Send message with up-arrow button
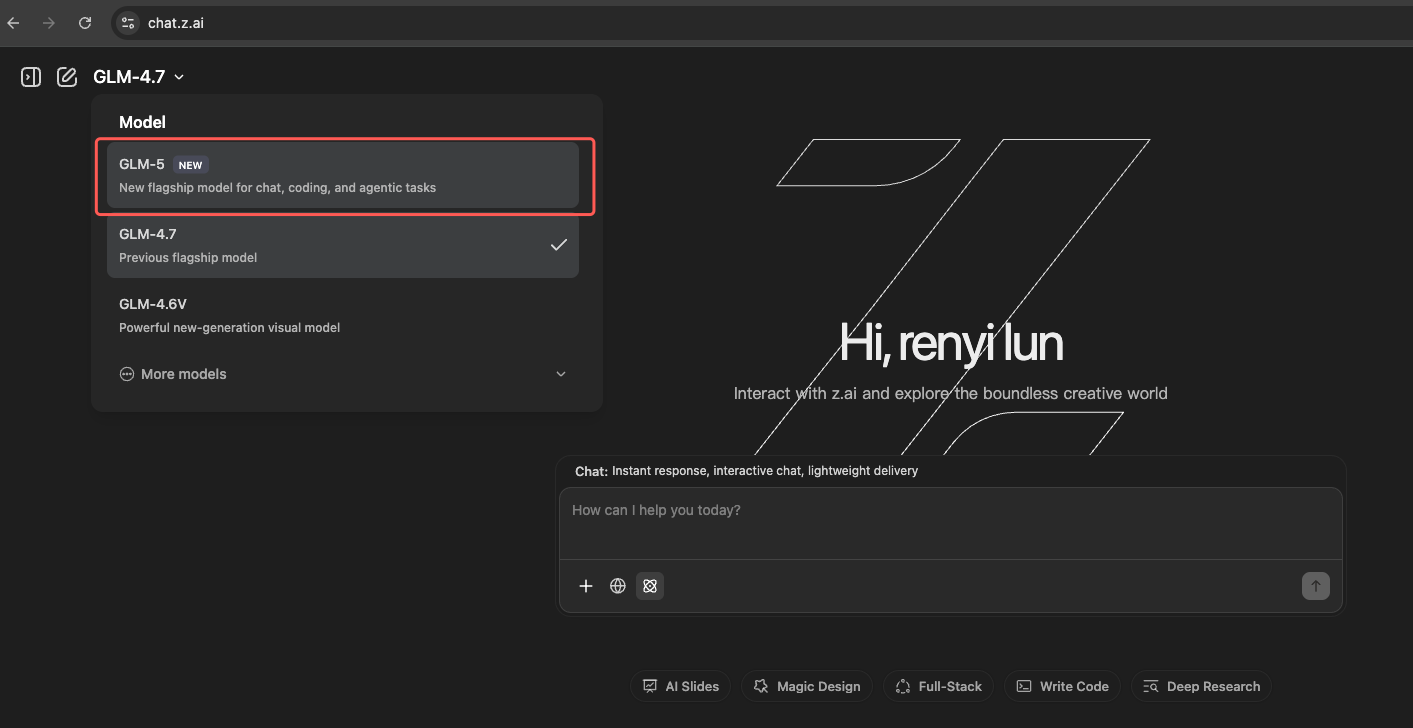1413x728 pixels. click(x=1316, y=586)
